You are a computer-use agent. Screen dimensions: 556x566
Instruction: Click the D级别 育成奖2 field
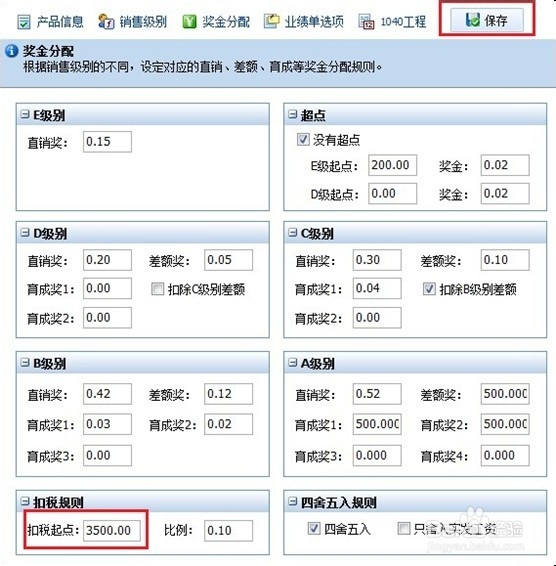[x=107, y=318]
